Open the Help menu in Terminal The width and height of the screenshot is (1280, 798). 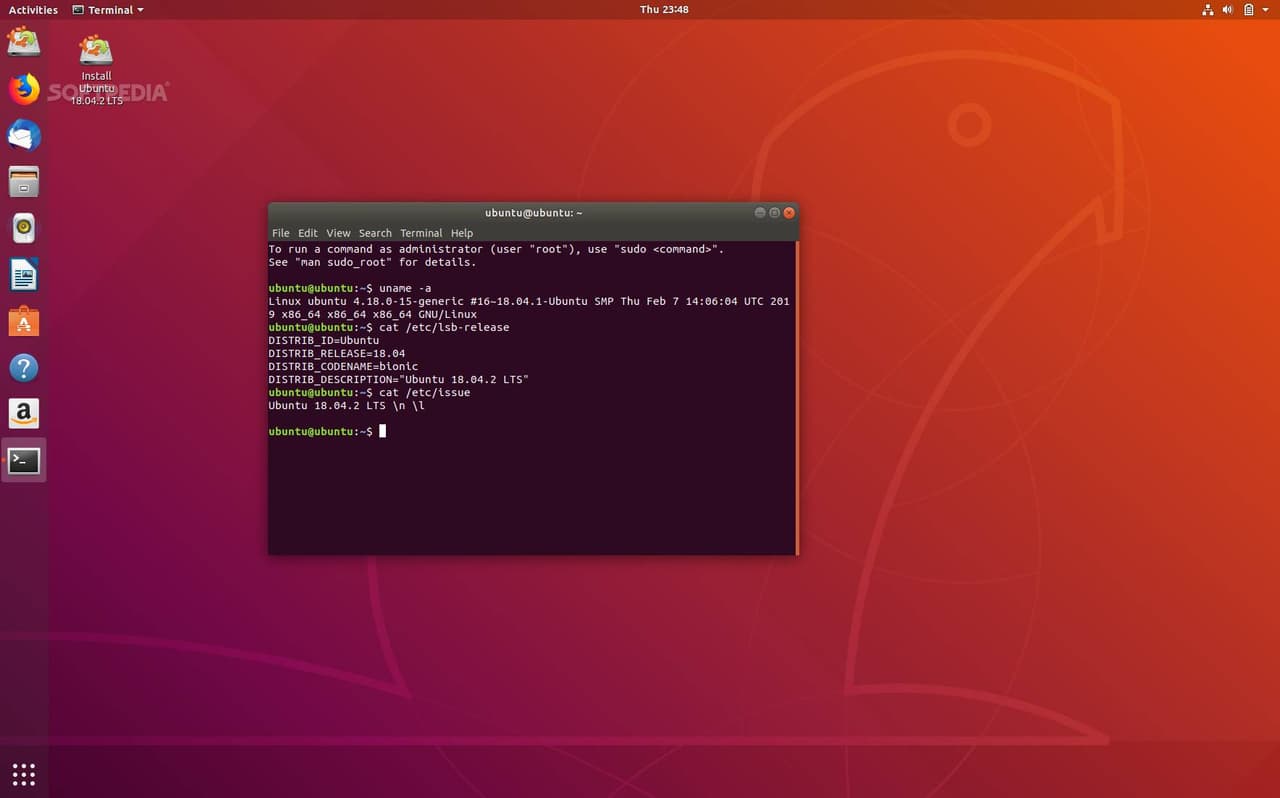pyautogui.click(x=462, y=233)
